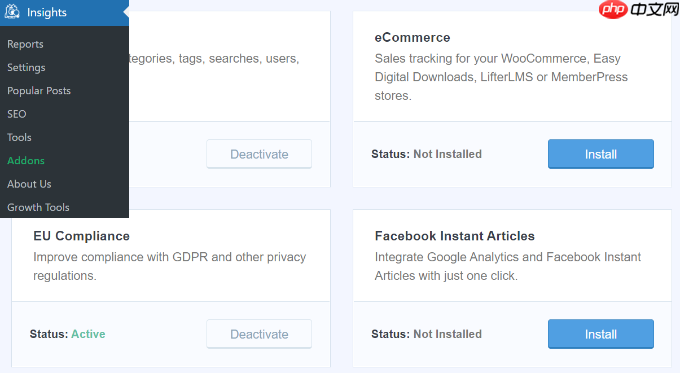Click the php中文网 logo watermark
680x373 pixels.
[638, 10]
